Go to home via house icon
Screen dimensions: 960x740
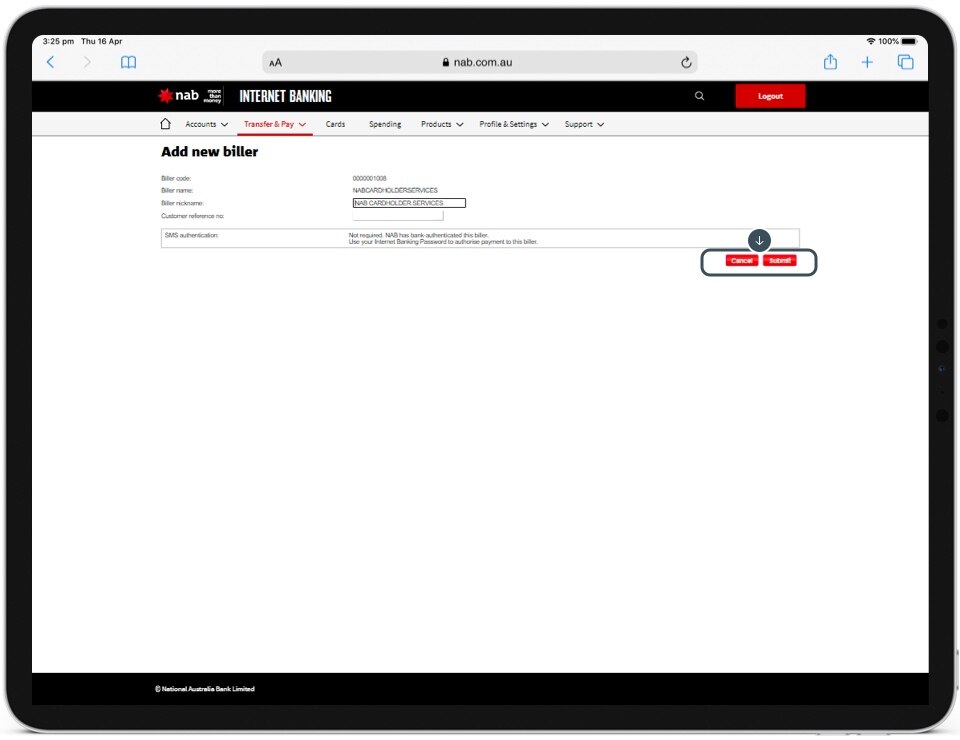(166, 124)
